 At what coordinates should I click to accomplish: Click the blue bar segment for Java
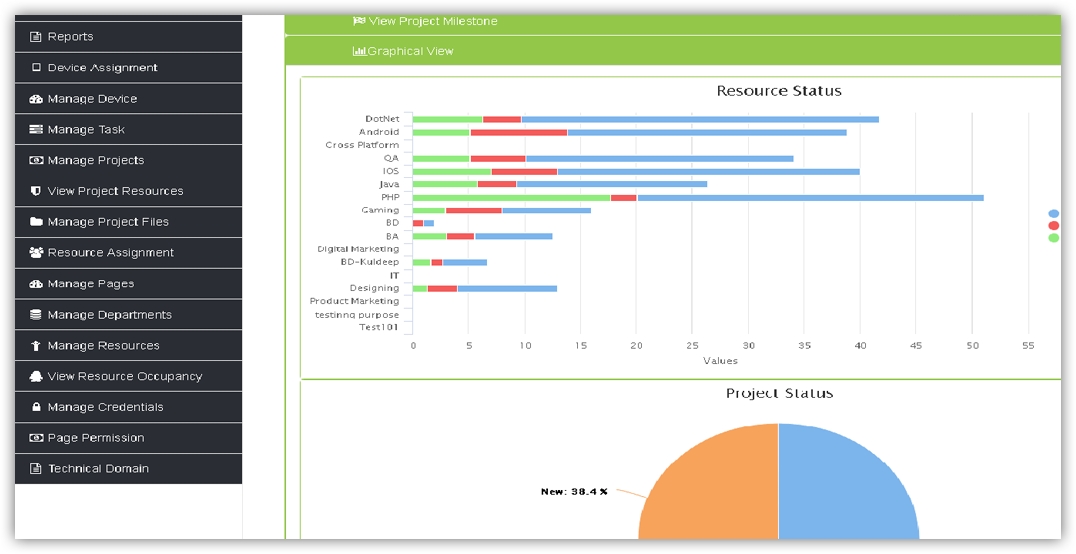point(611,184)
